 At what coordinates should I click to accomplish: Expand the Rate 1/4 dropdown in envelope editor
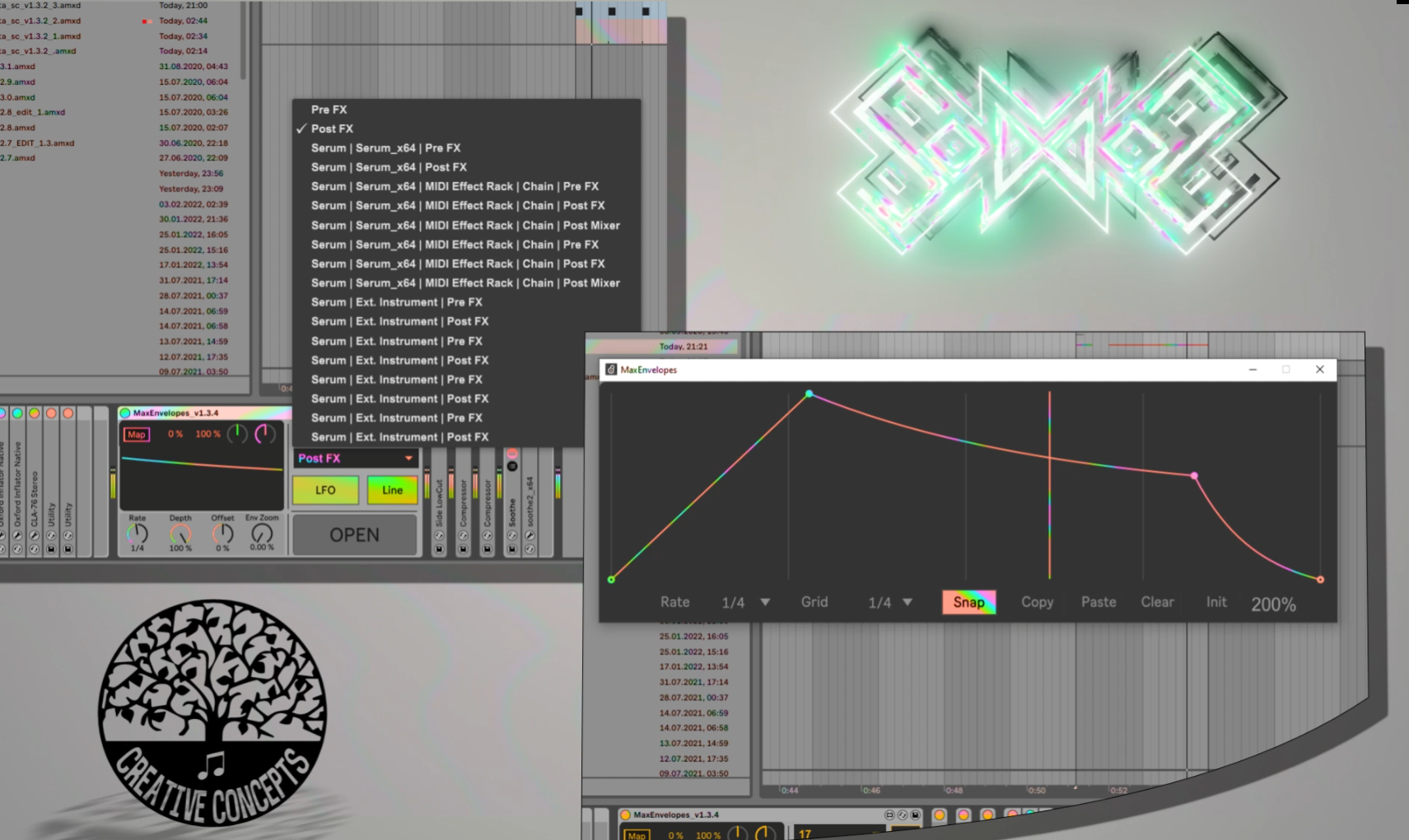pyautogui.click(x=765, y=602)
